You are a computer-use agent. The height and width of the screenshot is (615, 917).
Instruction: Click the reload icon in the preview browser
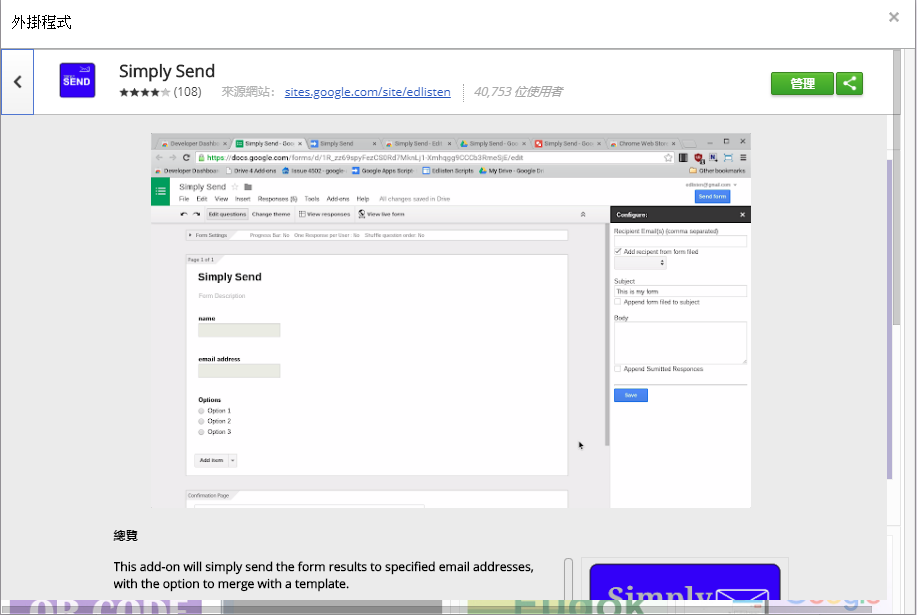tap(186, 157)
